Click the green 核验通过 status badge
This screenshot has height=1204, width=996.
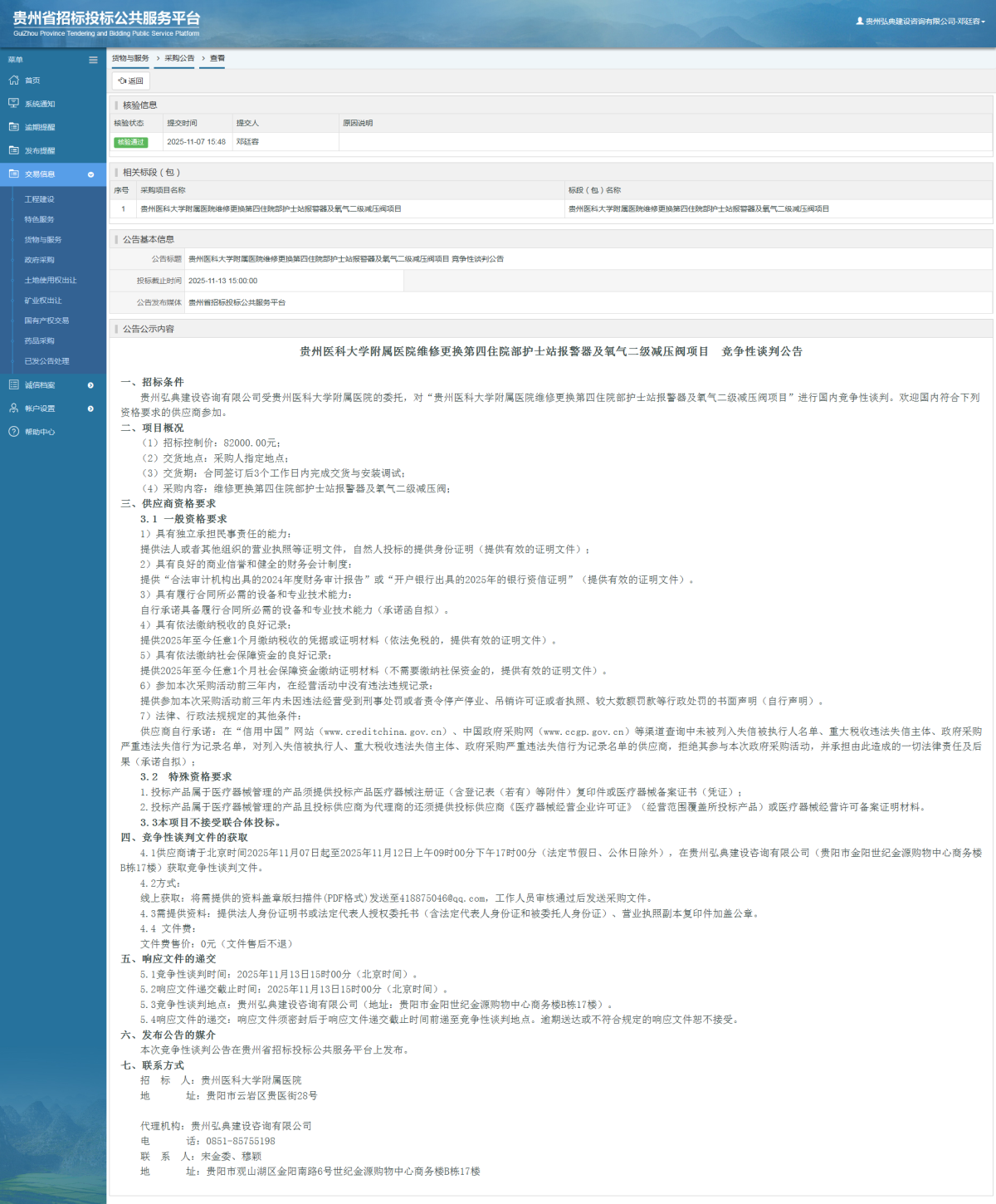(130, 142)
